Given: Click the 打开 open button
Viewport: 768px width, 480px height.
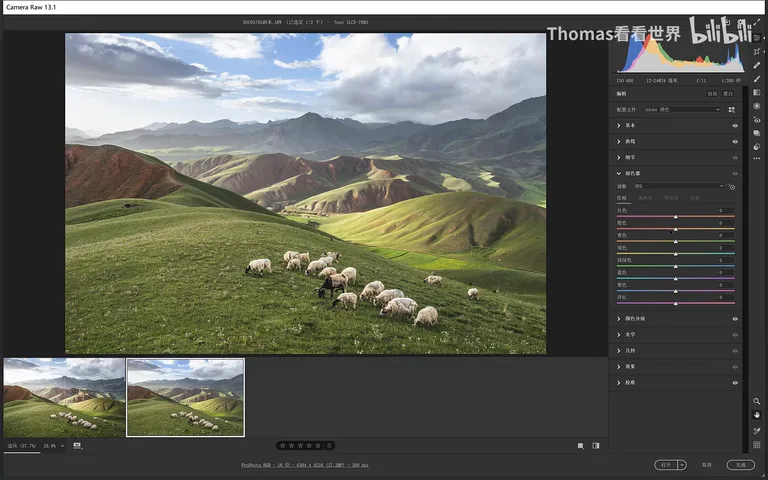Looking at the screenshot, I should point(666,465).
